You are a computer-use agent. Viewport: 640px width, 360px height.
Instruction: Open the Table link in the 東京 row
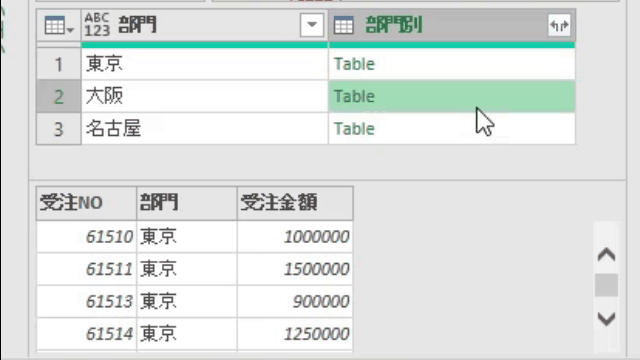tap(354, 64)
